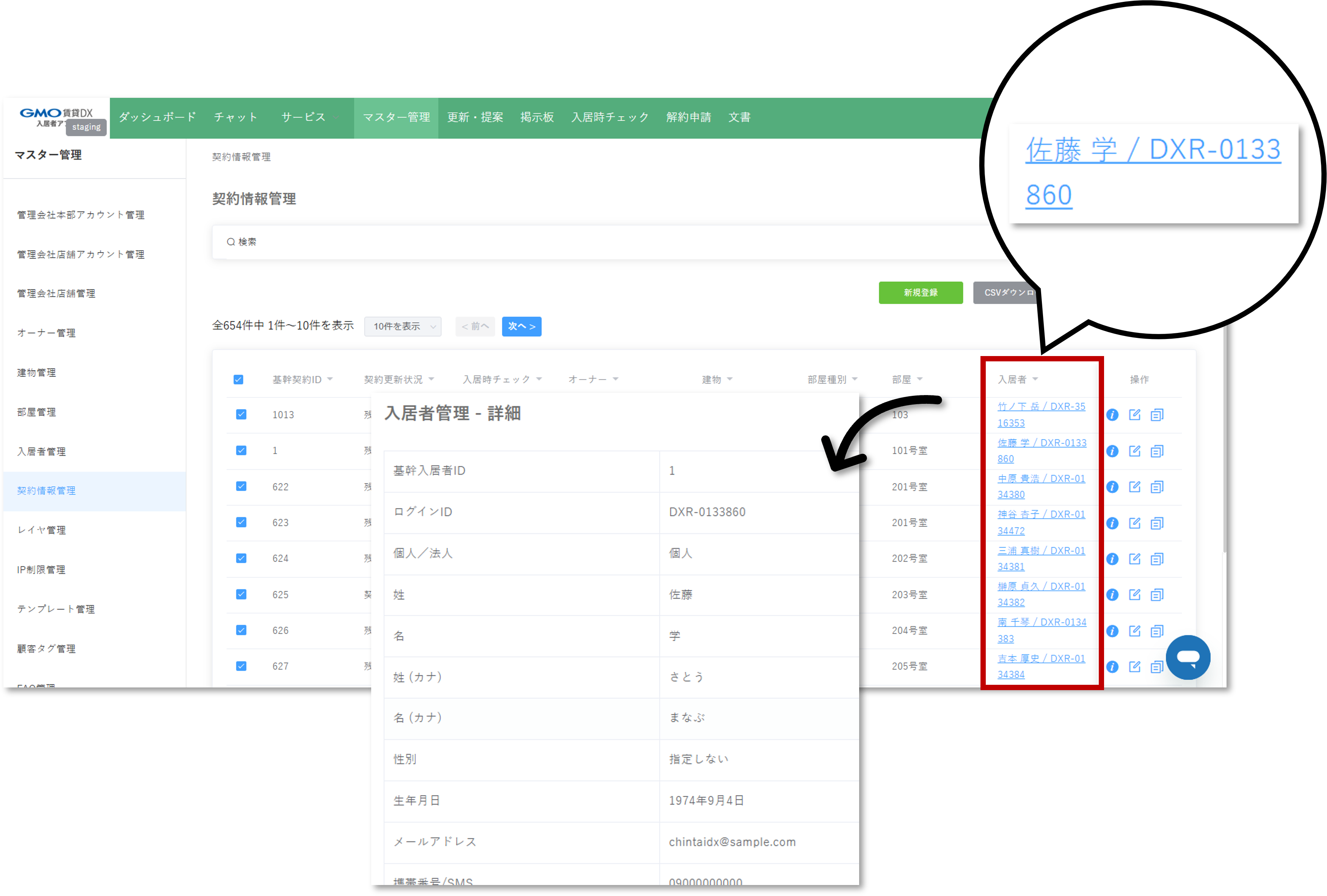This screenshot has height=896, width=1327.
Task: Click the duplicate icon in the 南 千琴 row
Action: [1157, 631]
